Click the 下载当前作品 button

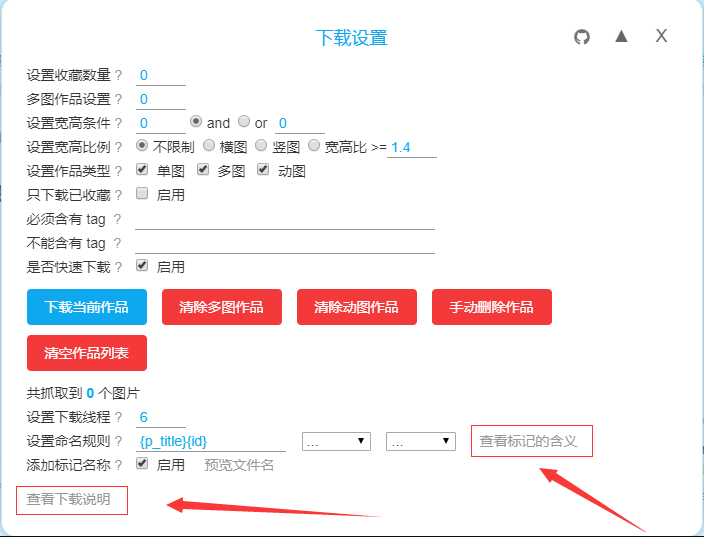click(87, 307)
